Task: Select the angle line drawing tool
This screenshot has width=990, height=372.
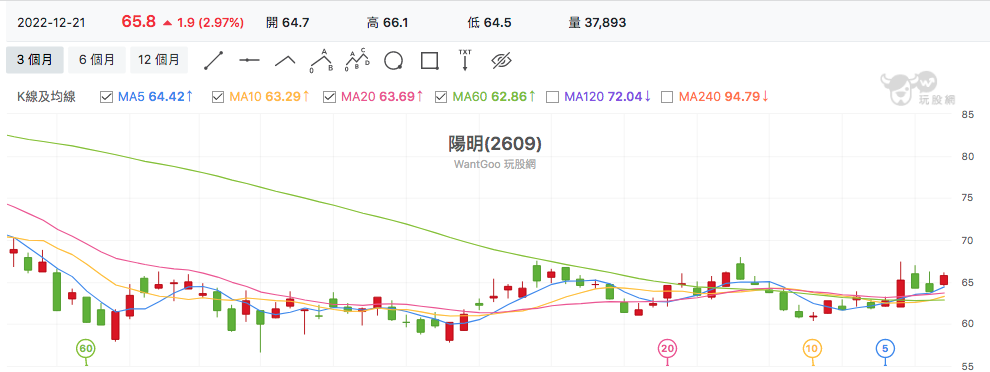Action: tap(285, 61)
